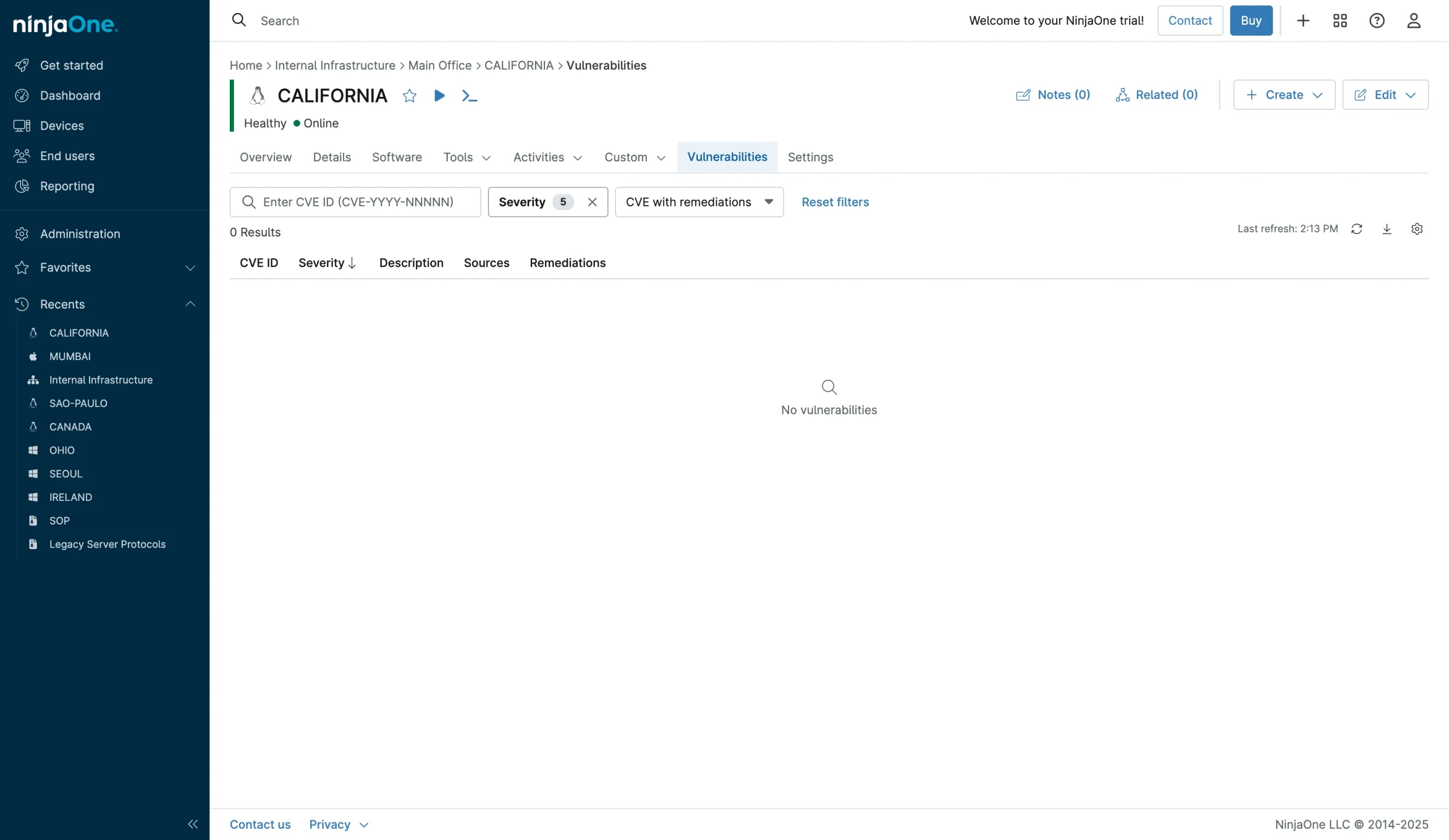Open CANADA in Recents list
Viewport: 1449px width, 840px height.
[70, 427]
